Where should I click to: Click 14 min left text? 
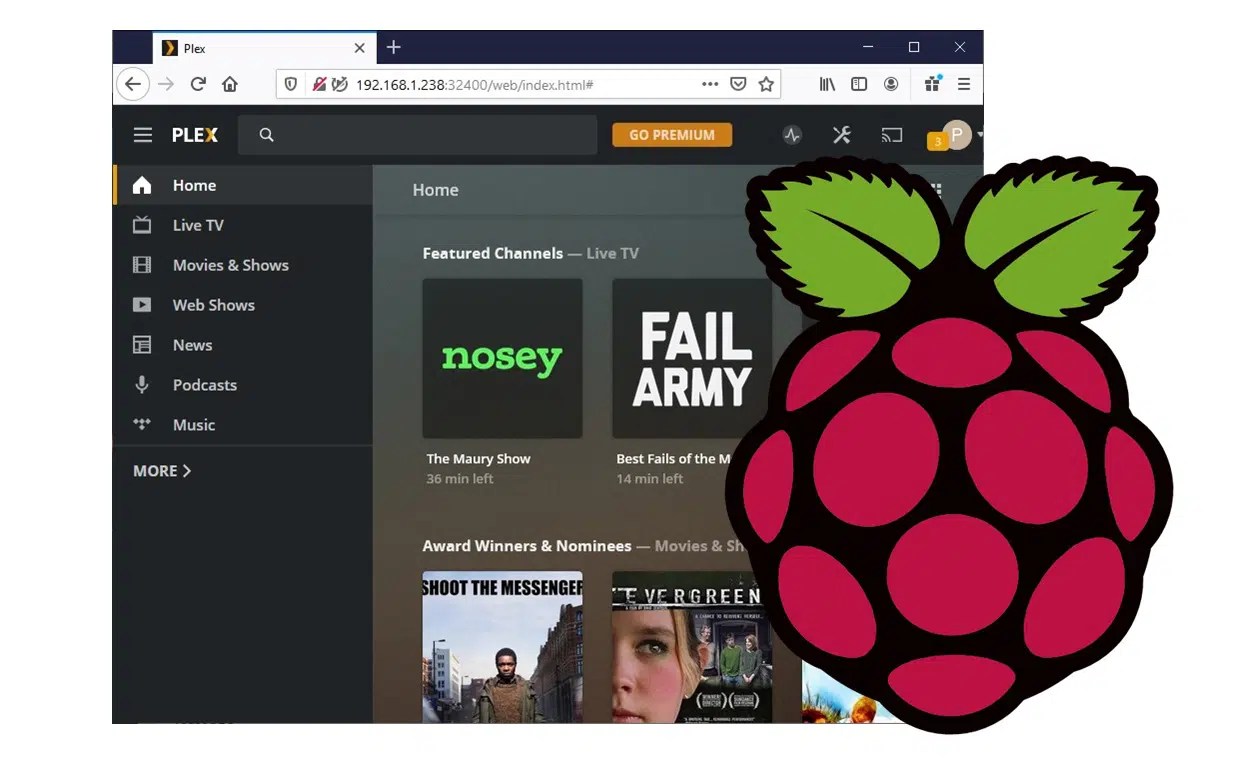(x=650, y=479)
